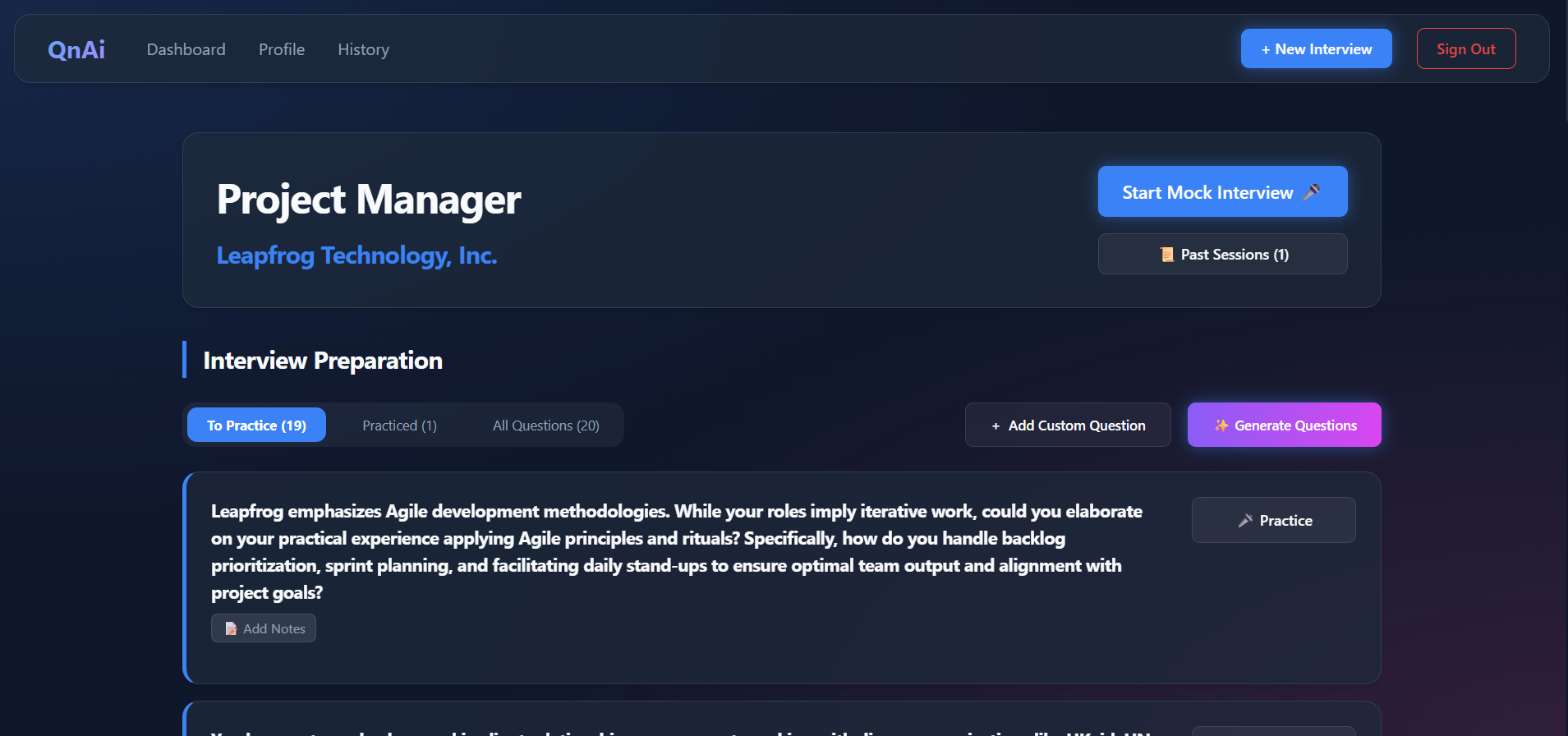The image size is (1568, 736).
Task: Add notes to the Agile question
Action: (264, 628)
